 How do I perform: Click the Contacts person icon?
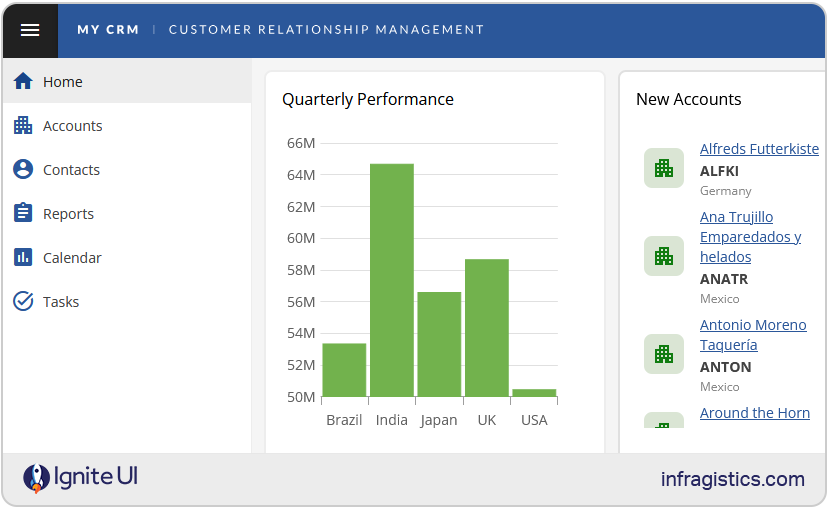click(x=23, y=170)
